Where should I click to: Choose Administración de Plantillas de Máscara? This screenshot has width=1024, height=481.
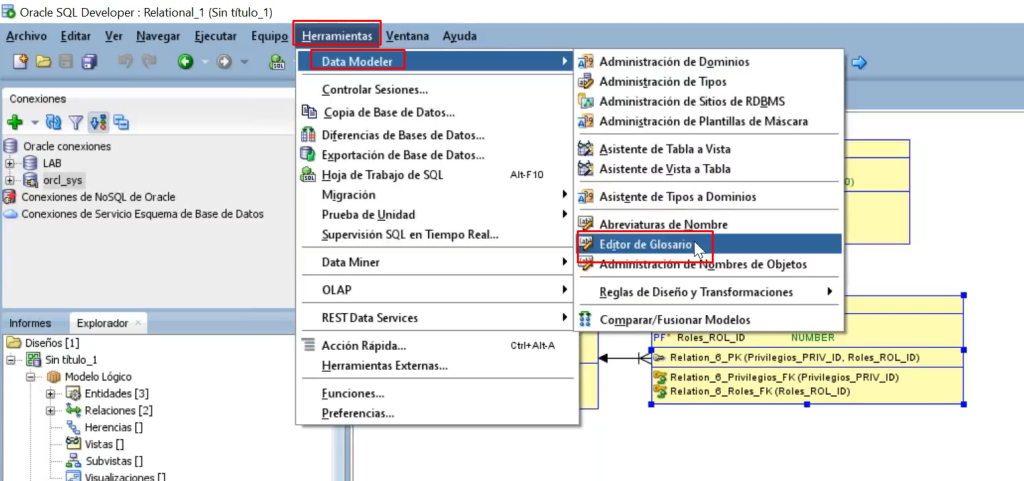coord(708,121)
